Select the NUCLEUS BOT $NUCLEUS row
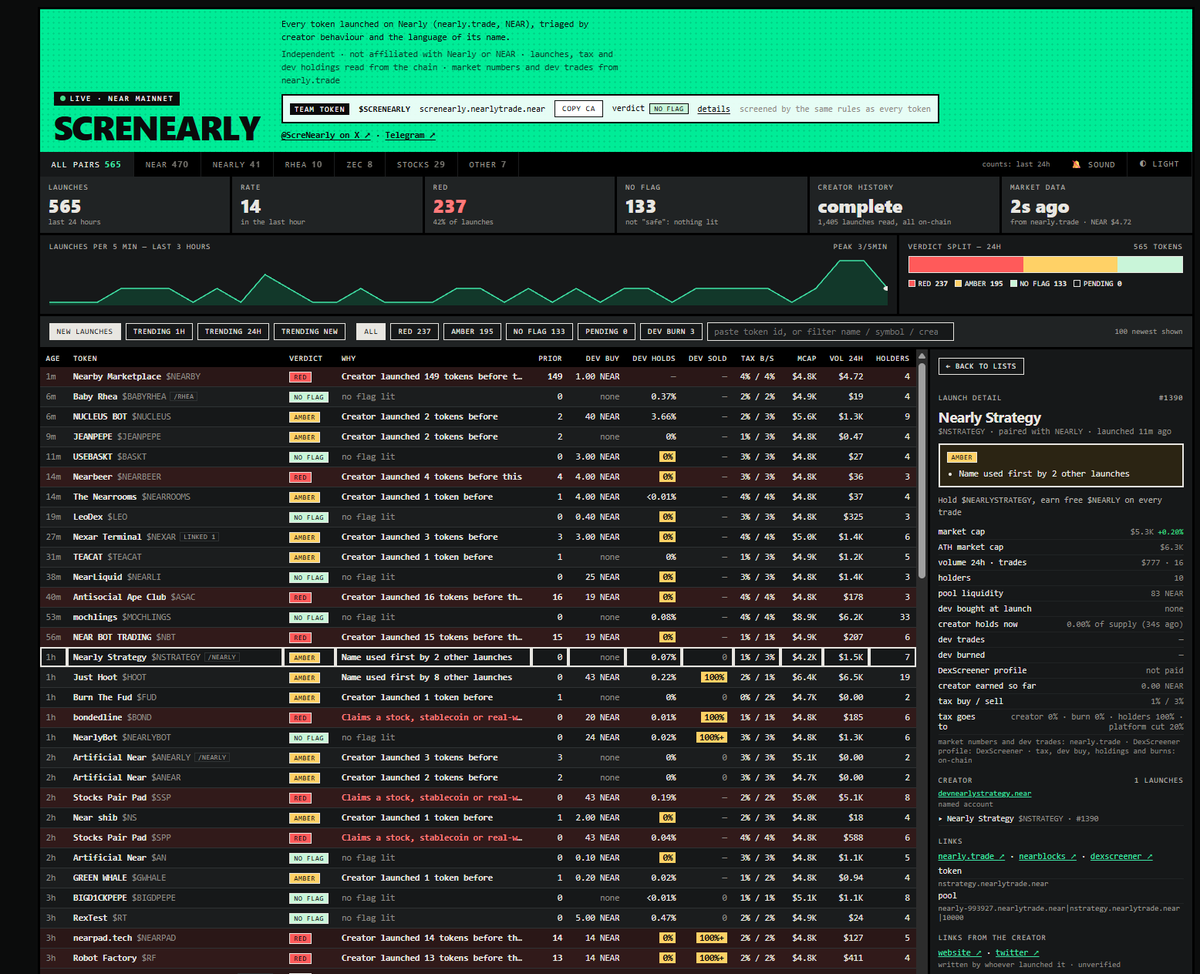Screen dimensions: 1200x974 point(478,416)
